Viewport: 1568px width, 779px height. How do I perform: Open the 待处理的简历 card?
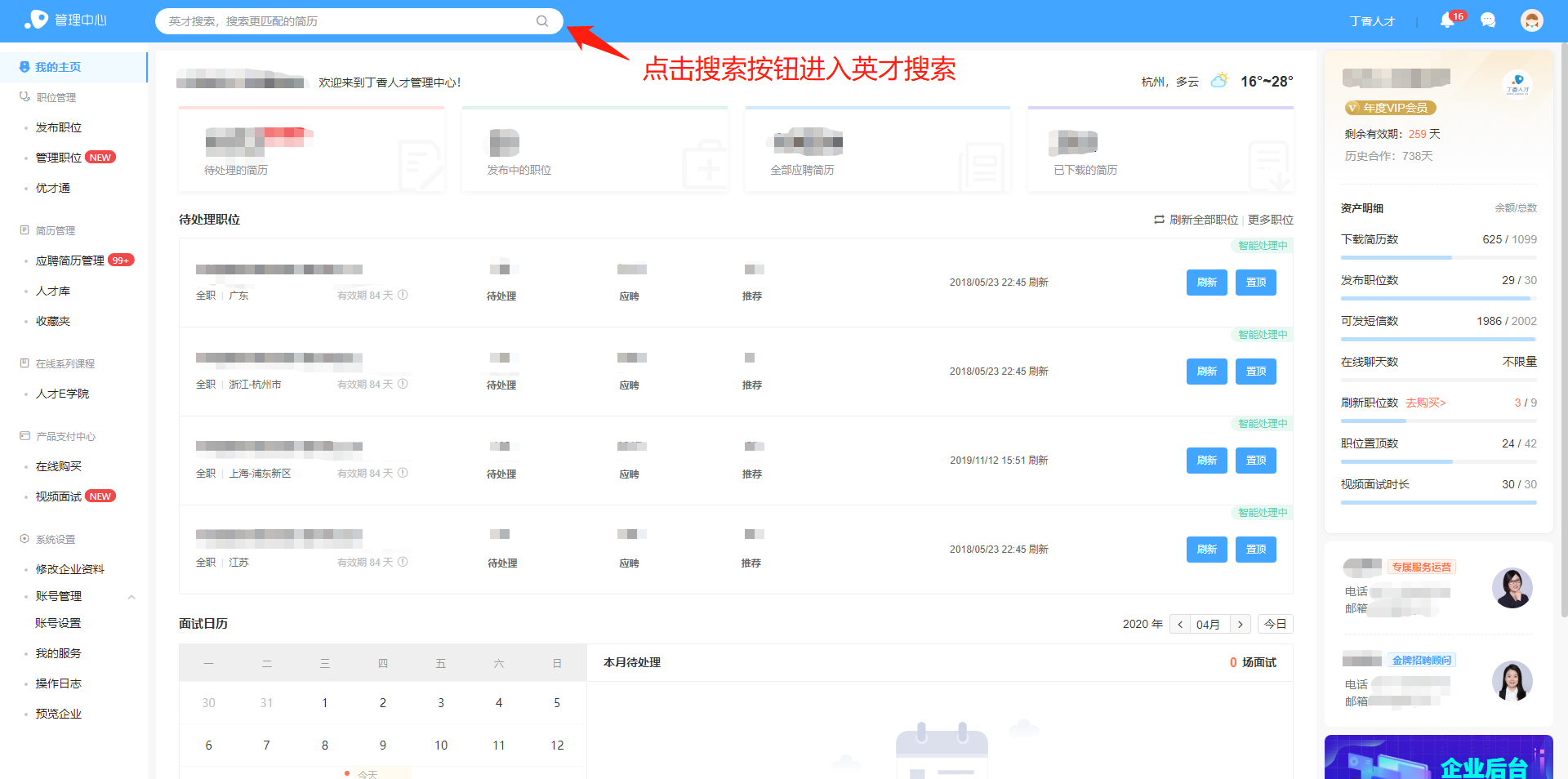pyautogui.click(x=312, y=150)
